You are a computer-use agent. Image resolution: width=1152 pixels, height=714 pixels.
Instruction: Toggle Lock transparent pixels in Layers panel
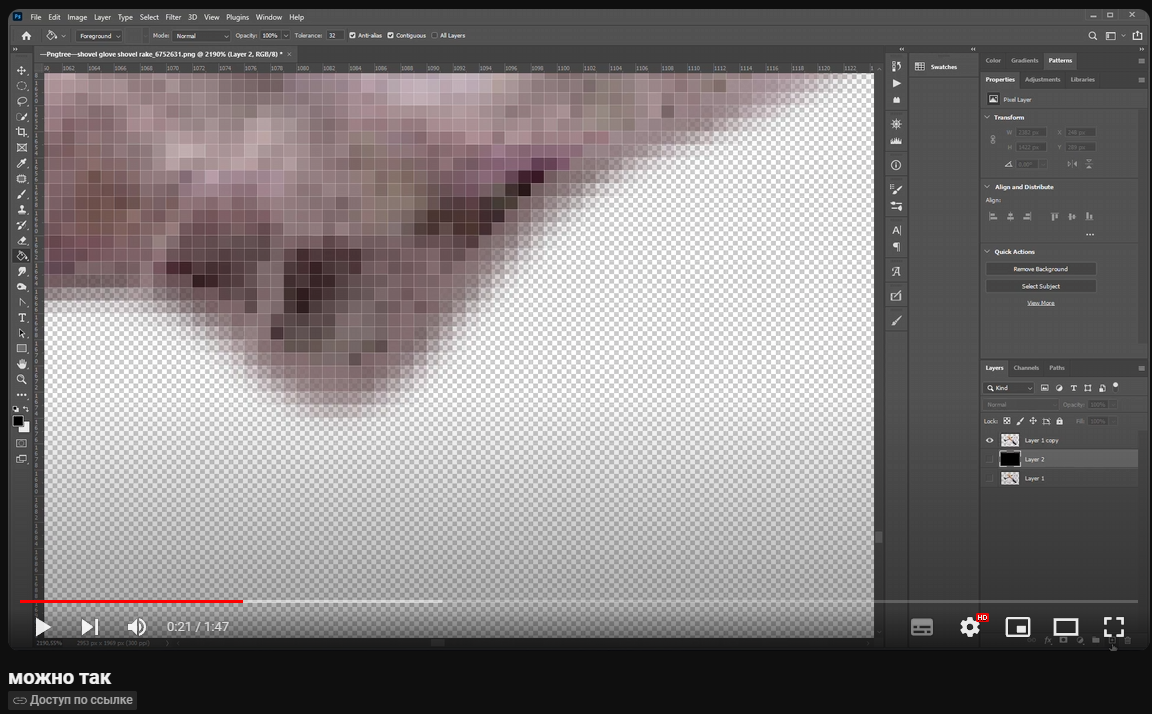tap(1007, 421)
